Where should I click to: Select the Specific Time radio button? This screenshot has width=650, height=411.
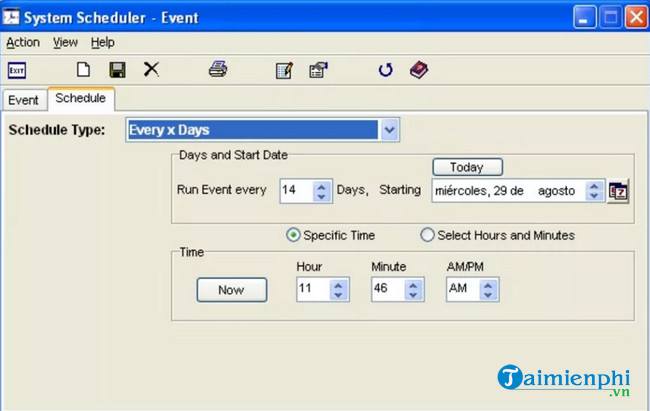click(x=293, y=235)
